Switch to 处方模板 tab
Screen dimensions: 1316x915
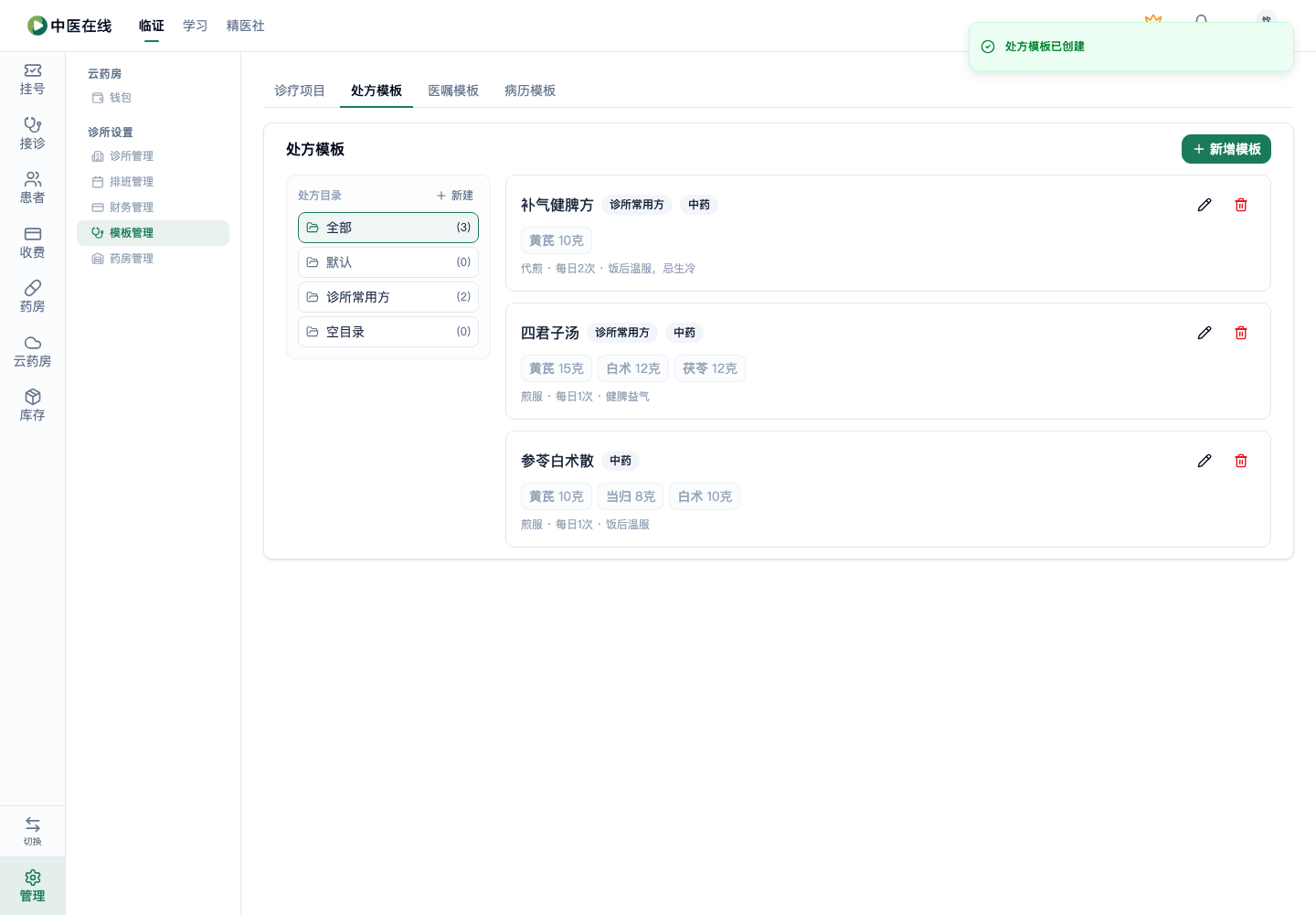click(x=377, y=90)
